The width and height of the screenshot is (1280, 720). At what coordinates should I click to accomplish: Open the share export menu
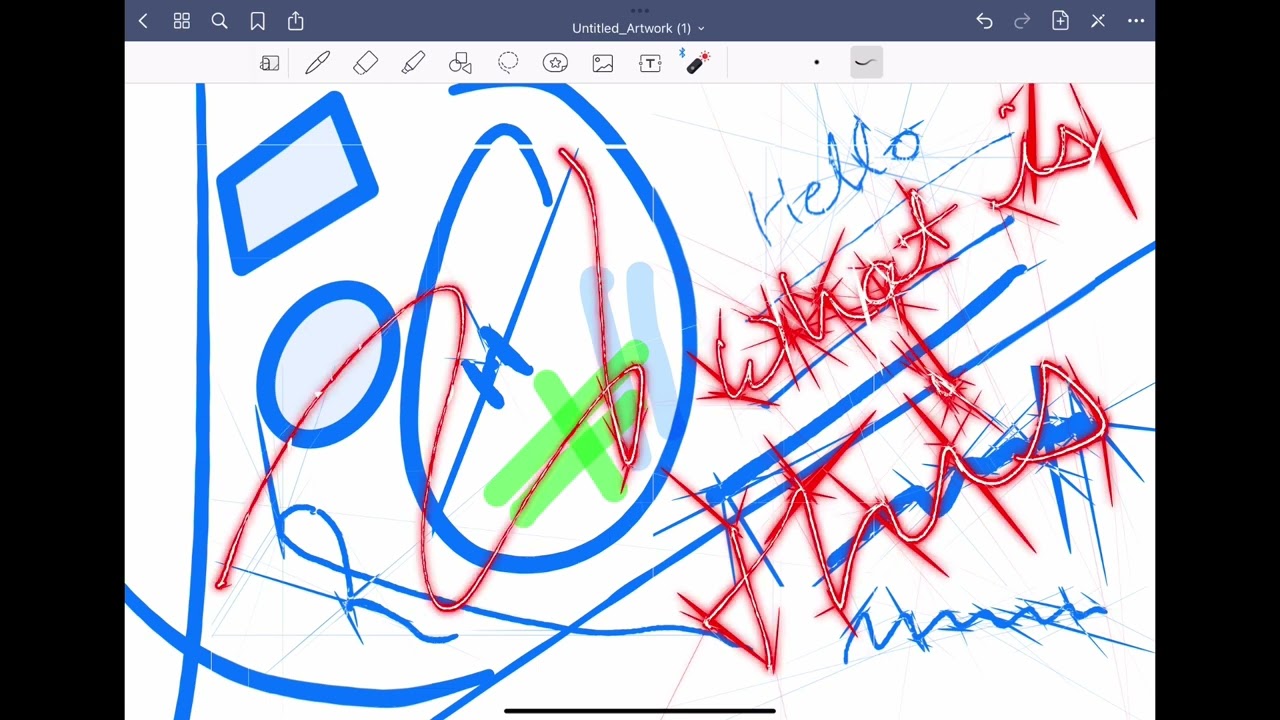295,21
